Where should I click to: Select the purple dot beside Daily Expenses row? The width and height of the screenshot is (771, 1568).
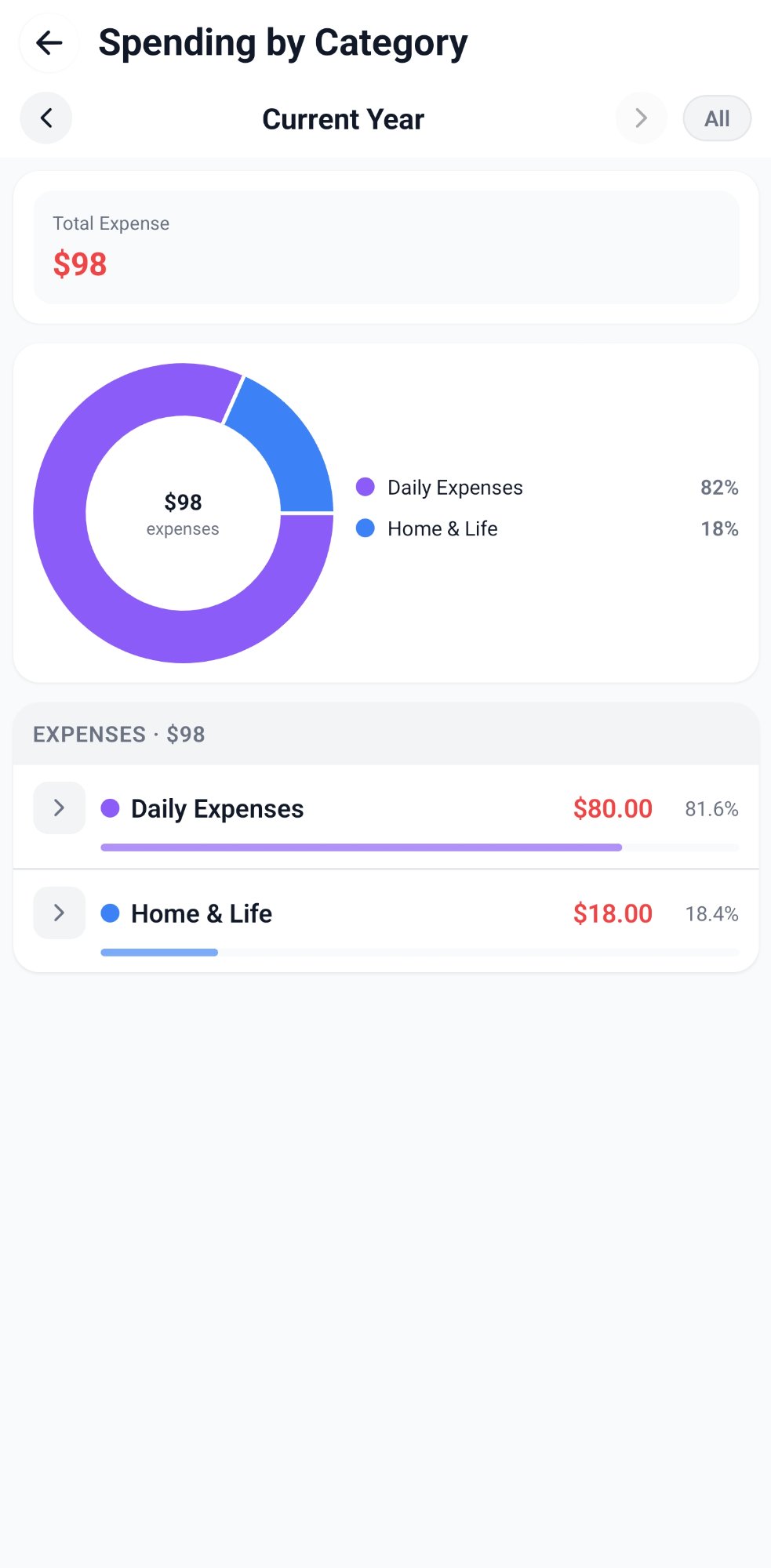point(110,808)
